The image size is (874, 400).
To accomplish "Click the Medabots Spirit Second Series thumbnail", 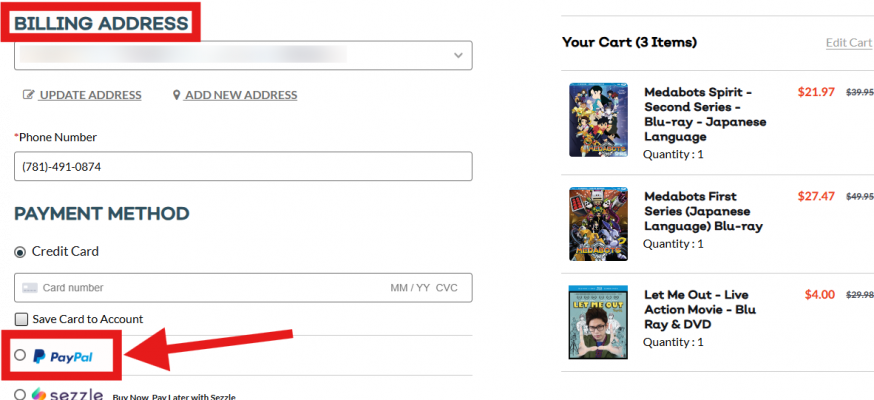I will coord(598,120).
